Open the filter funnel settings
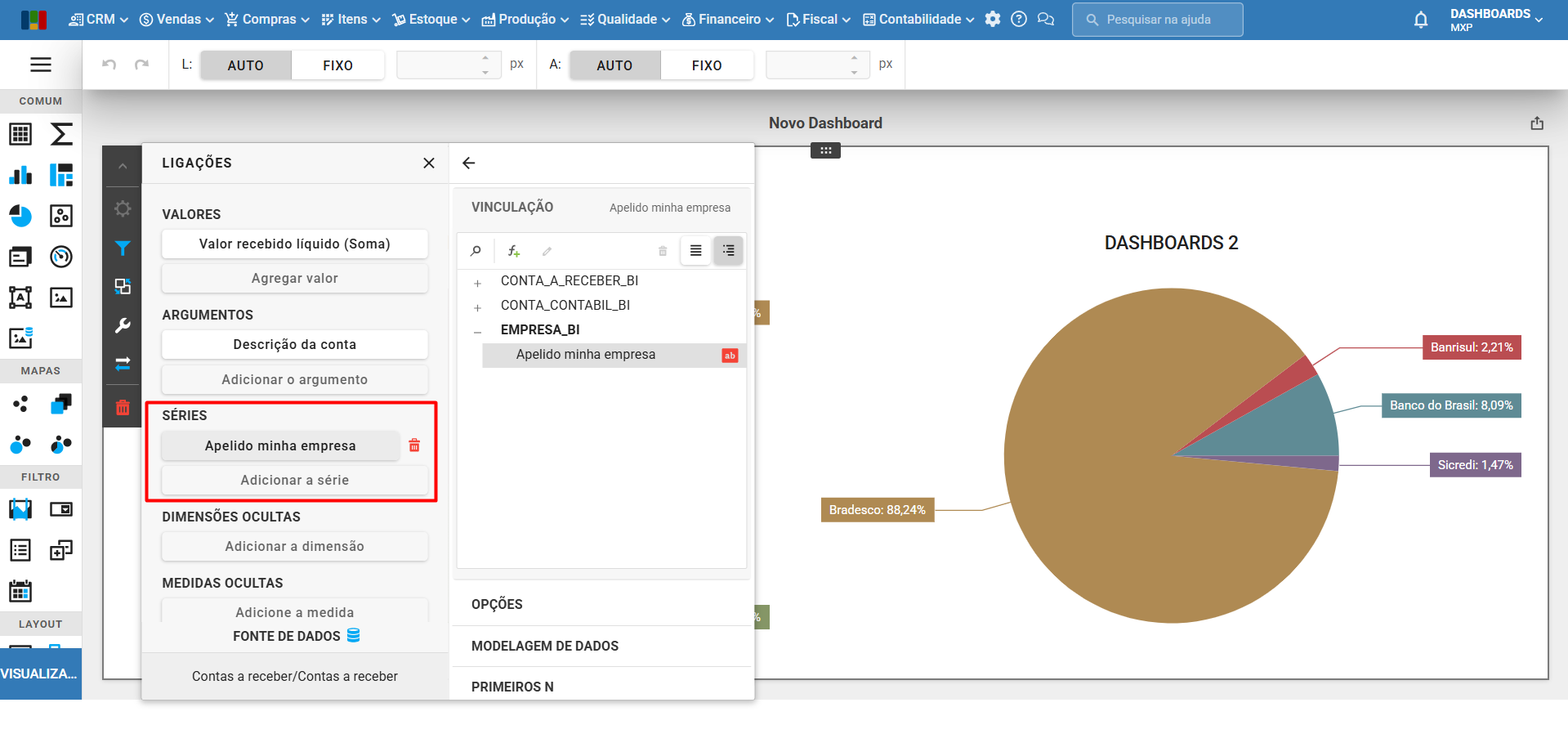 tap(123, 248)
